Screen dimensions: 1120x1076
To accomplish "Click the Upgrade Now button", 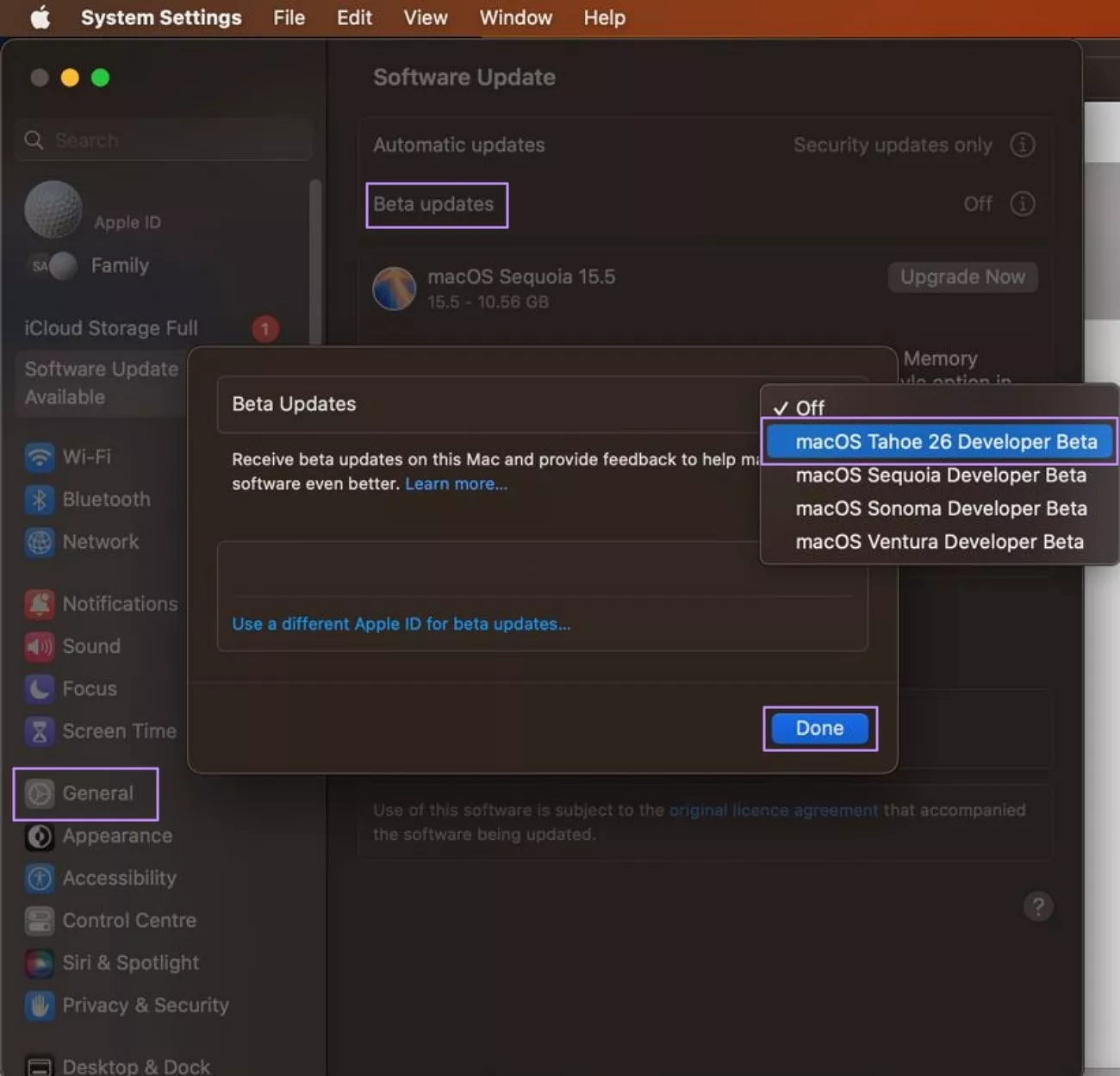I will tap(962, 277).
